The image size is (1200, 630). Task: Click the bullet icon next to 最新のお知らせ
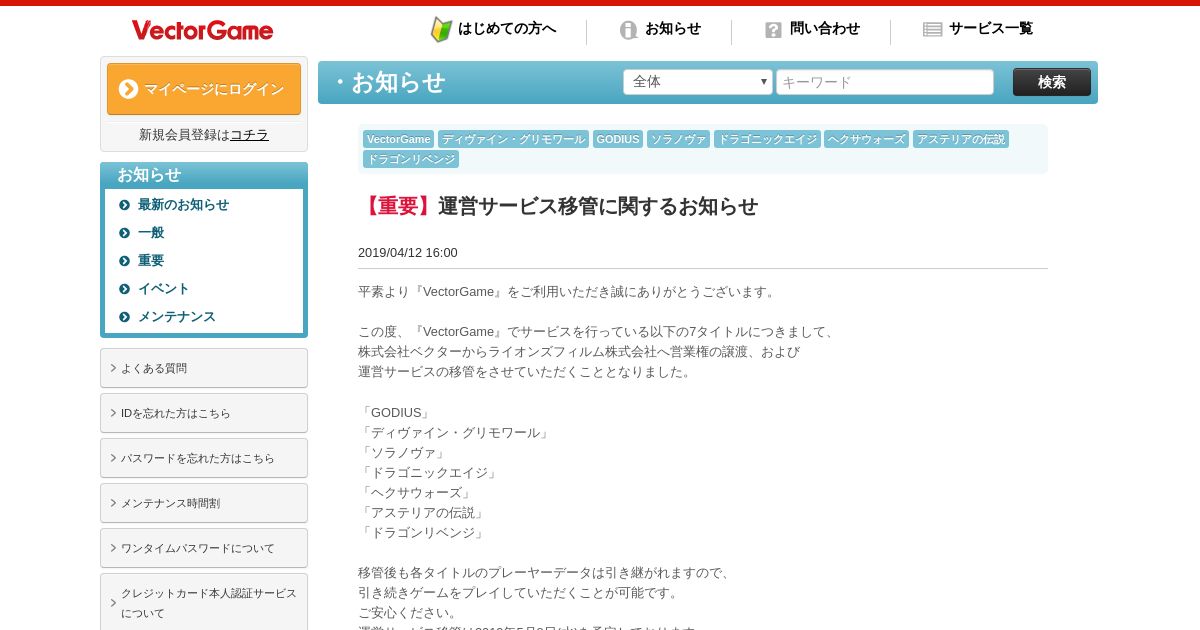pos(124,205)
